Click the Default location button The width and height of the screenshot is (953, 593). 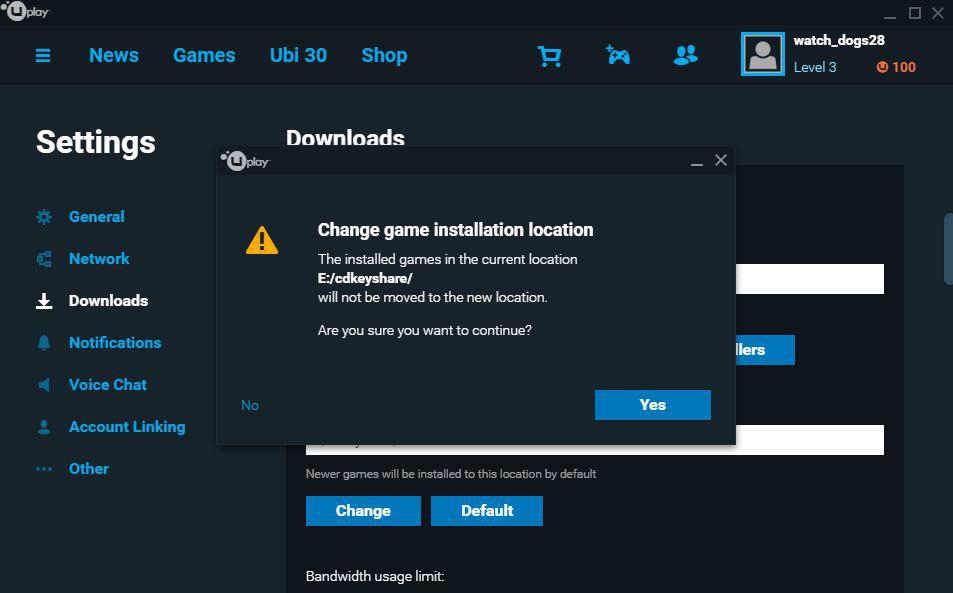click(x=486, y=510)
